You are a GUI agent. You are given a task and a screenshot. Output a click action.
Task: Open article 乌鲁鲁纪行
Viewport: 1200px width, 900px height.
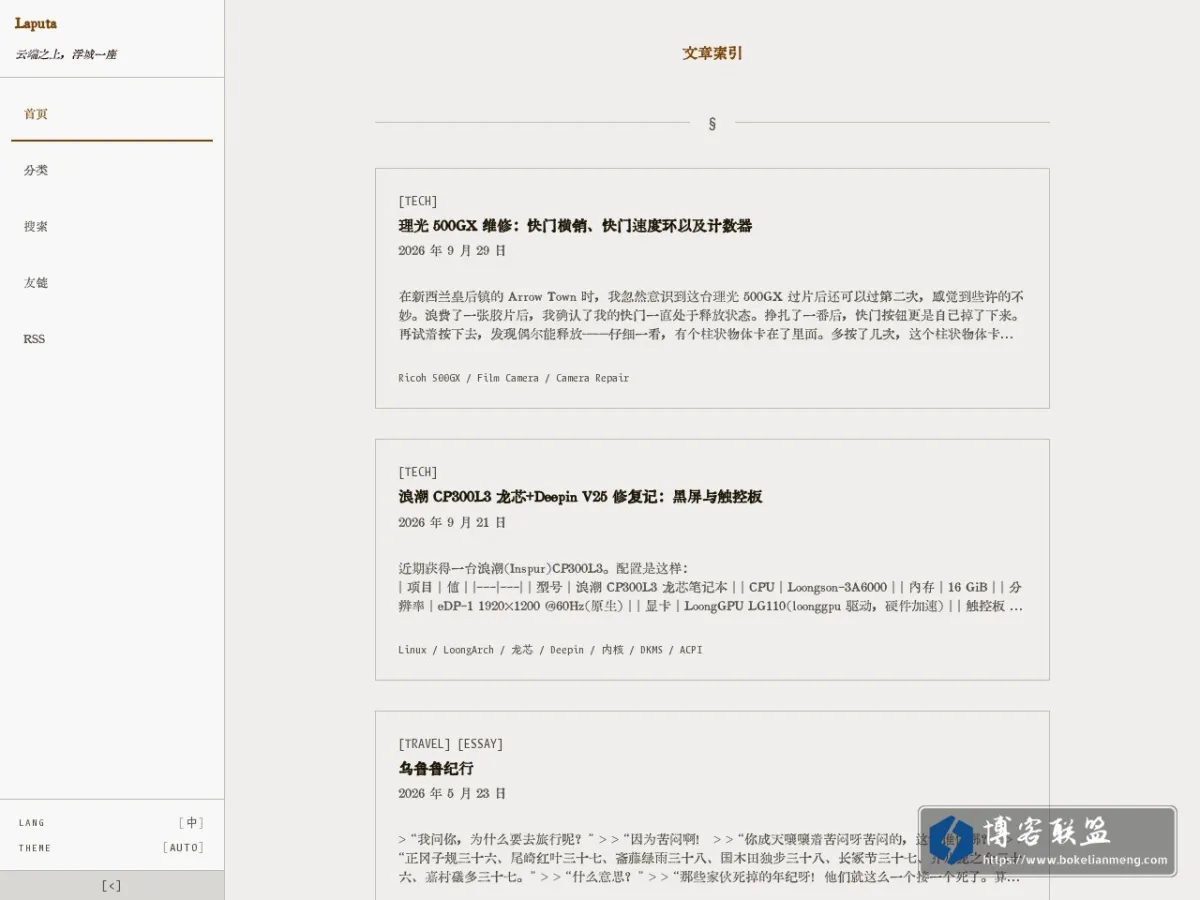pyautogui.click(x=436, y=768)
